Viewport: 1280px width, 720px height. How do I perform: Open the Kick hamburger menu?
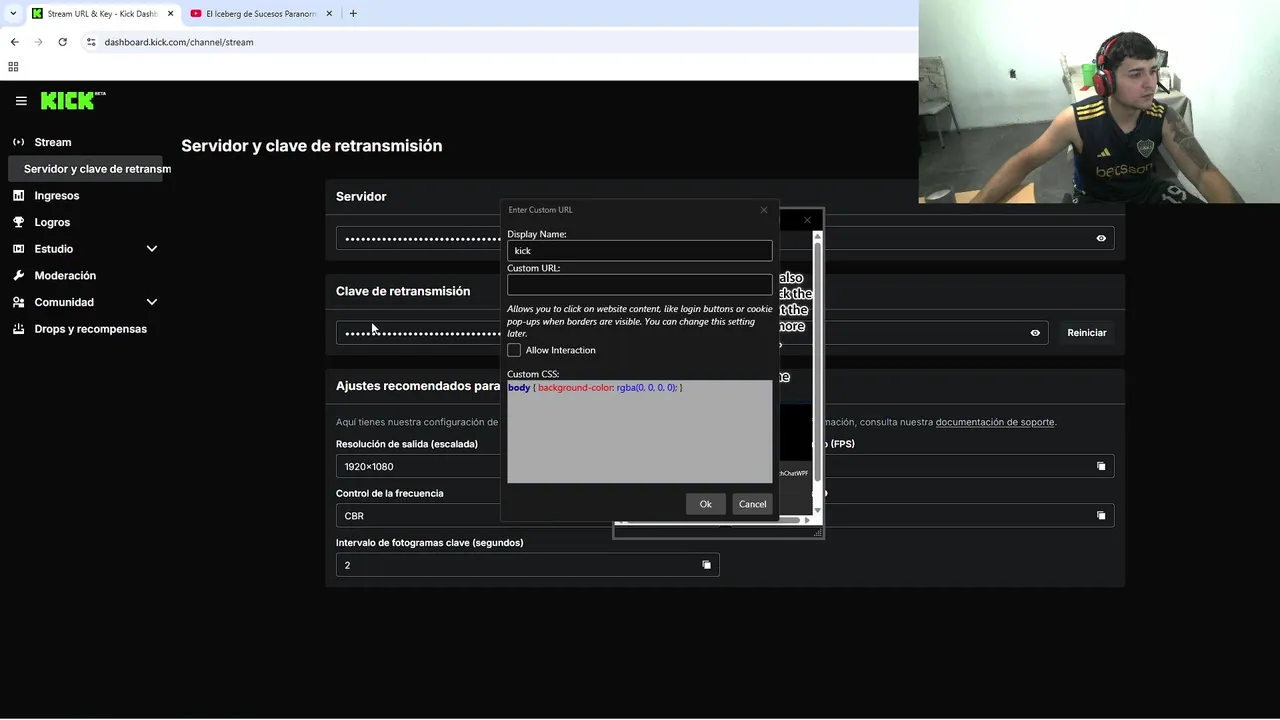point(21,101)
